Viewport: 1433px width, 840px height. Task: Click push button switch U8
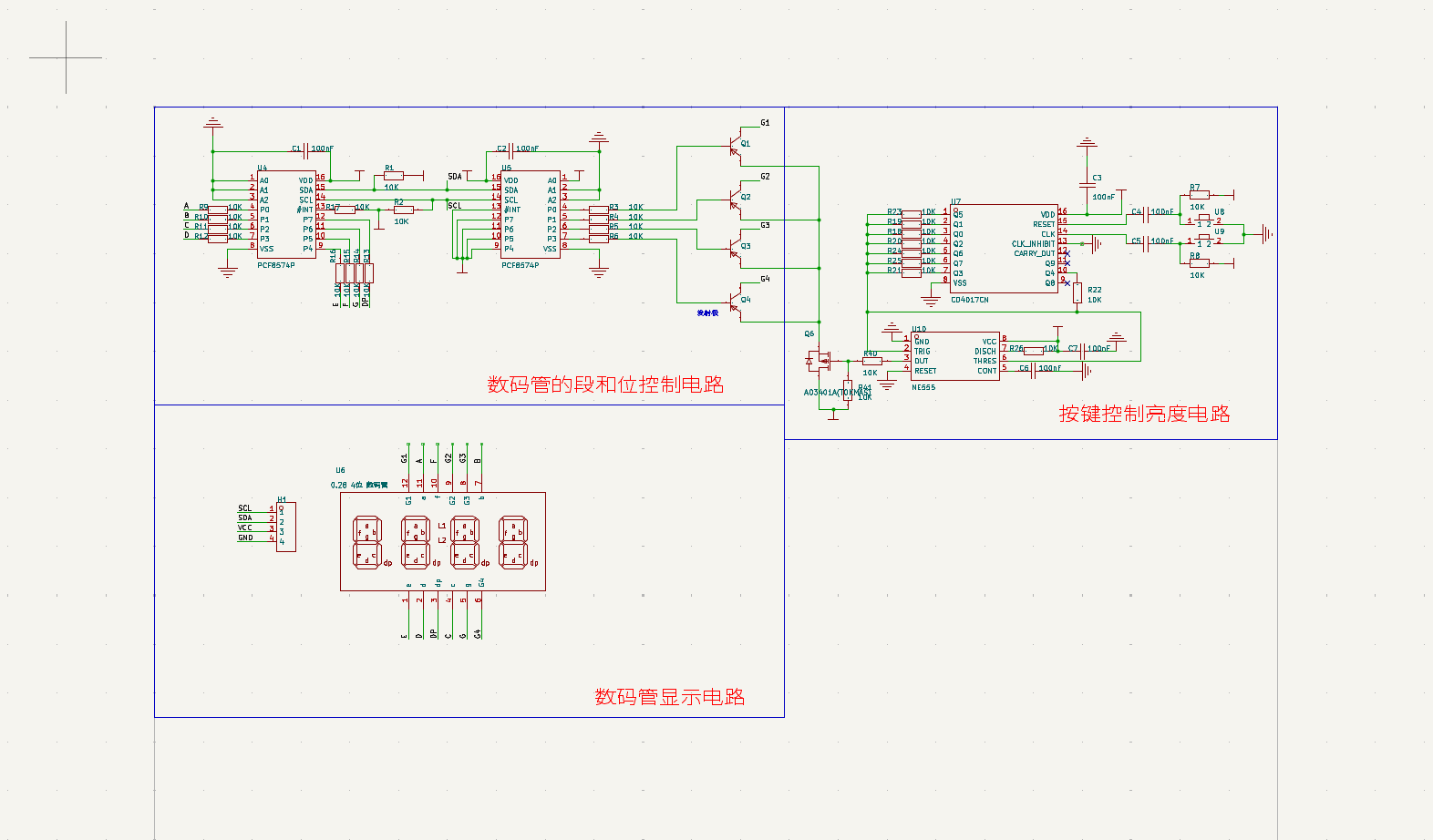(x=1204, y=219)
